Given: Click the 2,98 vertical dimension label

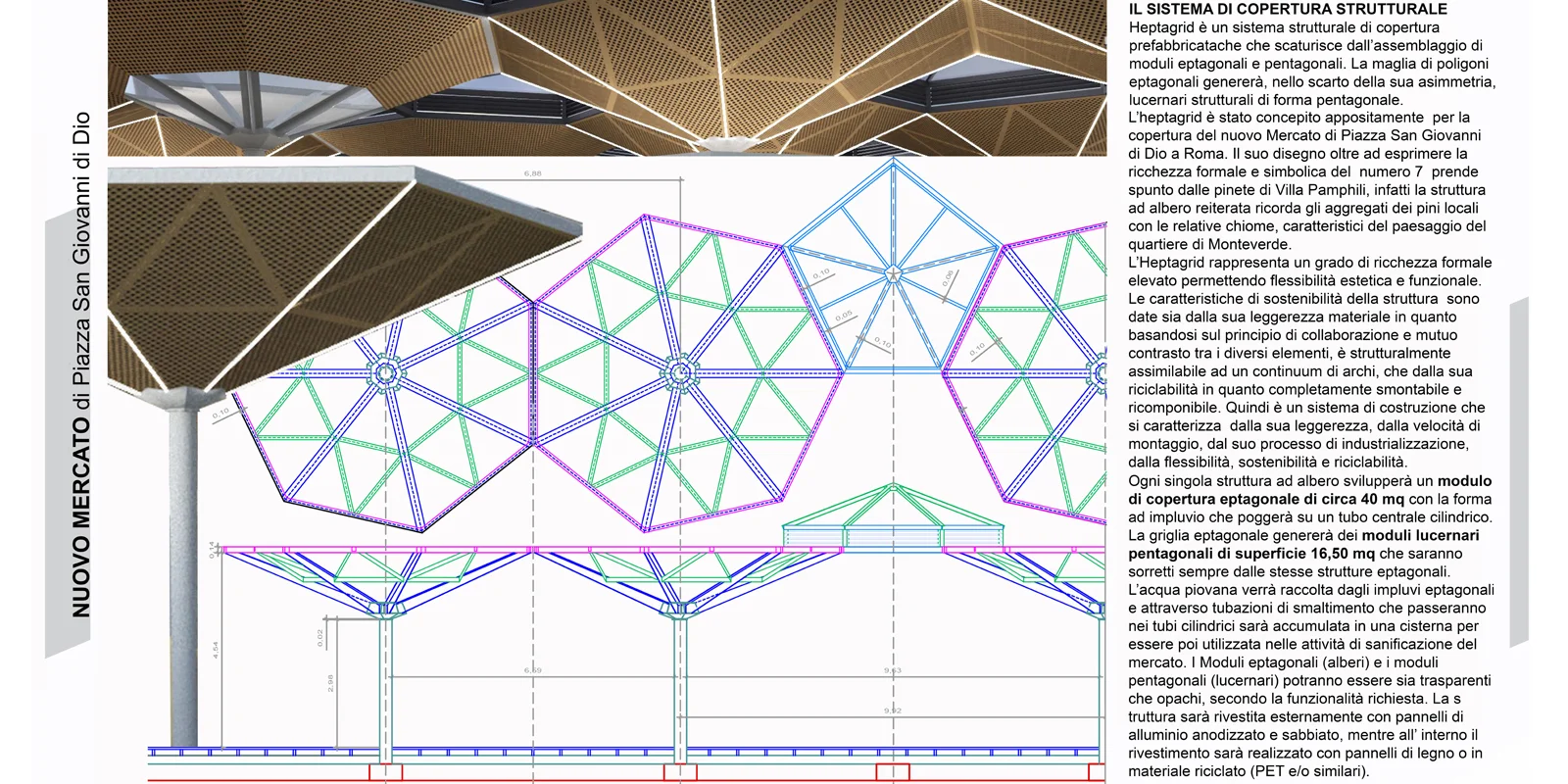Looking at the screenshot, I should point(330,683).
